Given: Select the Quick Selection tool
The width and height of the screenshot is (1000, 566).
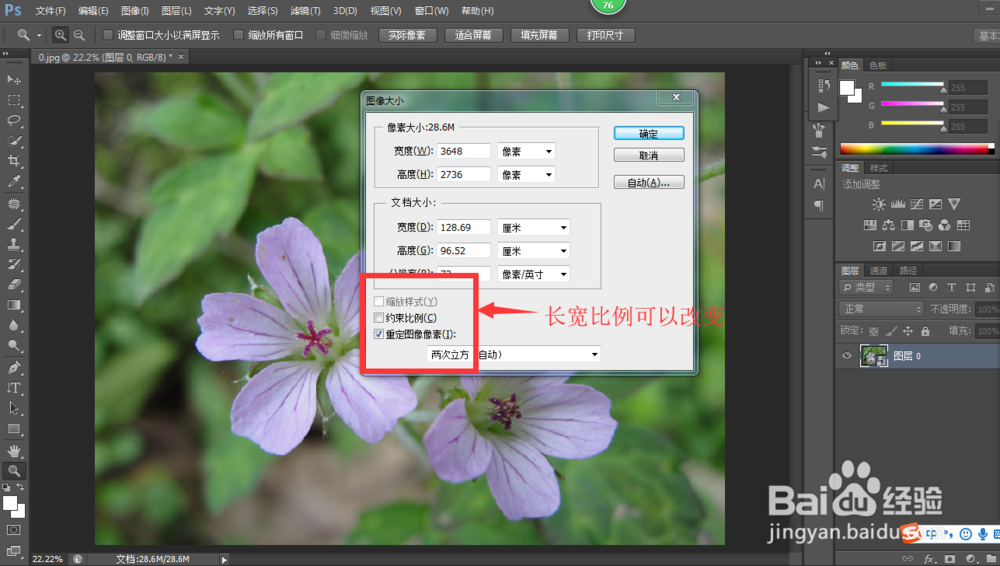Looking at the screenshot, I should (14, 141).
